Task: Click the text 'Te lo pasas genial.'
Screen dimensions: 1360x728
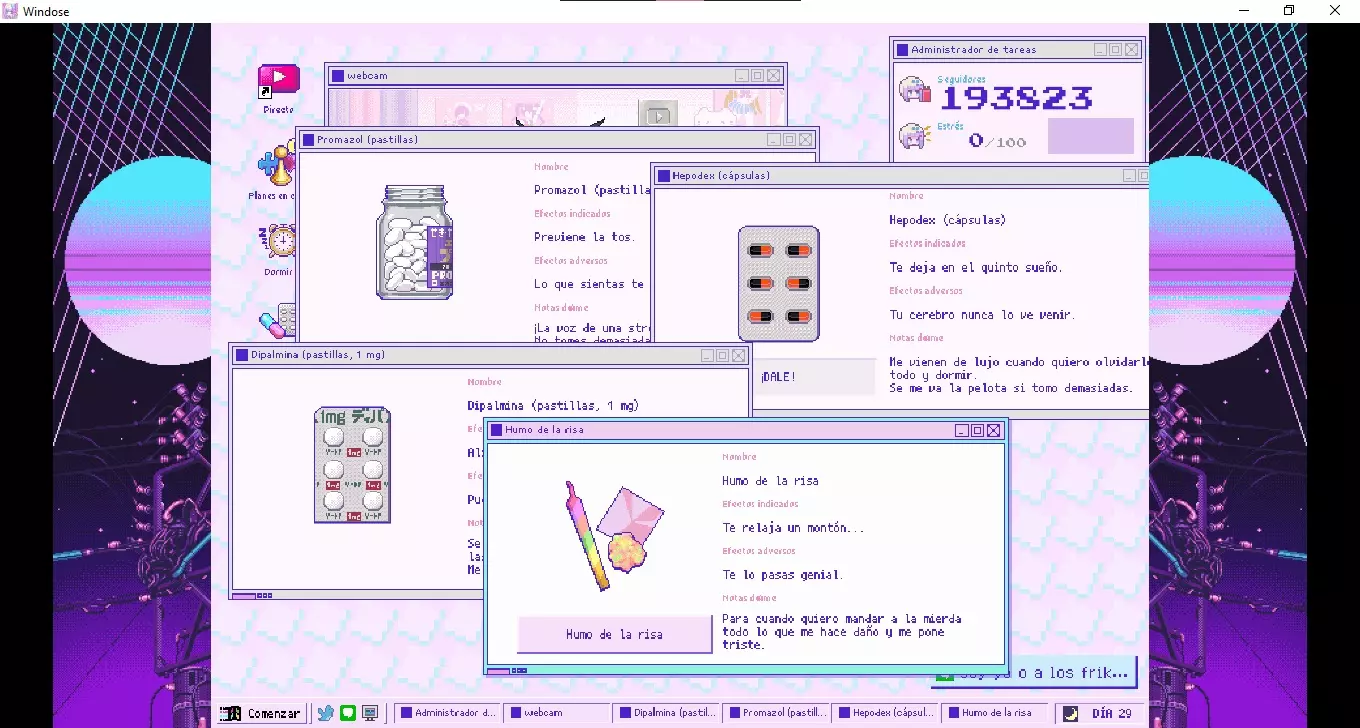Action: (783, 575)
